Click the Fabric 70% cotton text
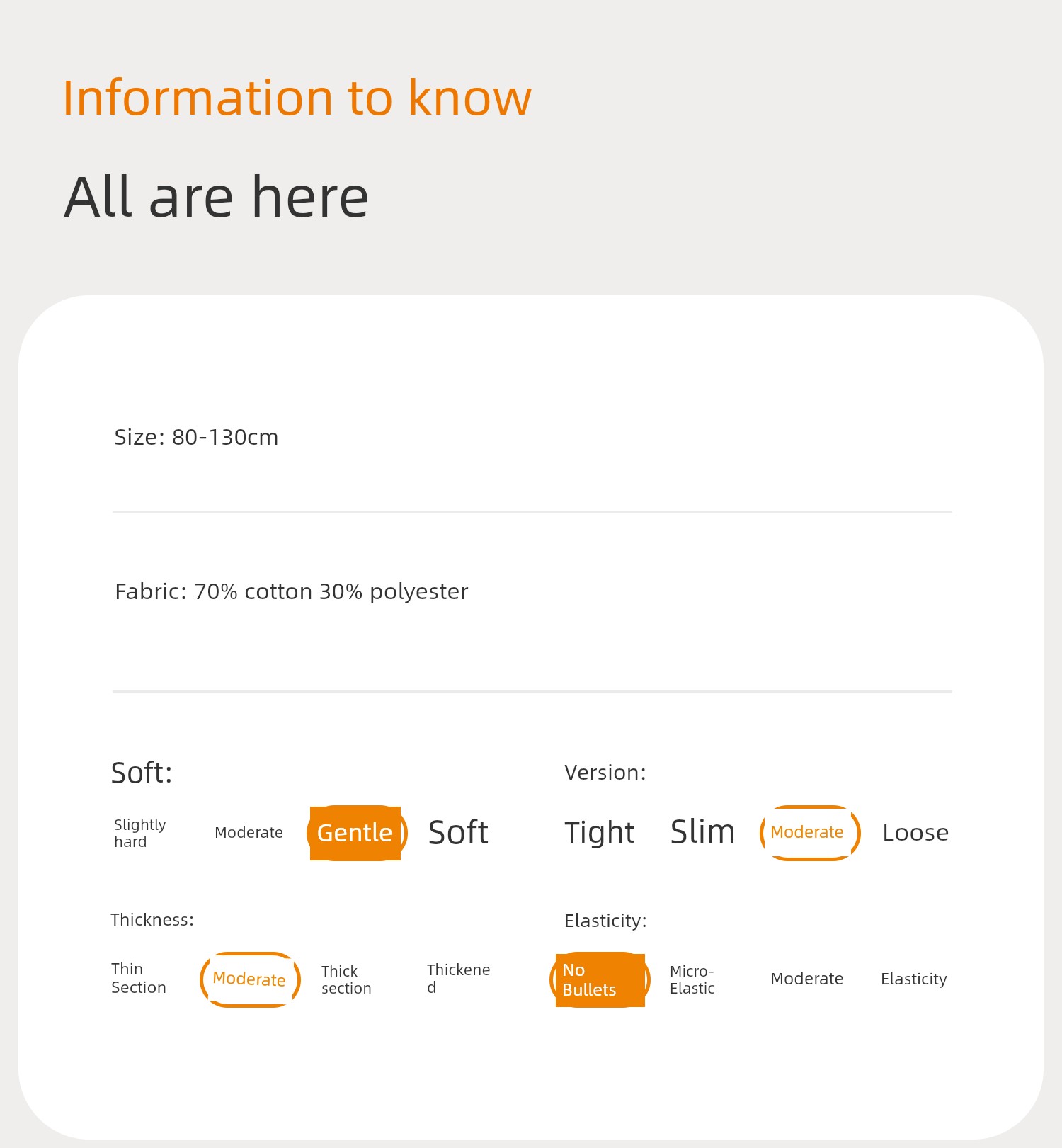The width and height of the screenshot is (1062, 1148). [291, 591]
